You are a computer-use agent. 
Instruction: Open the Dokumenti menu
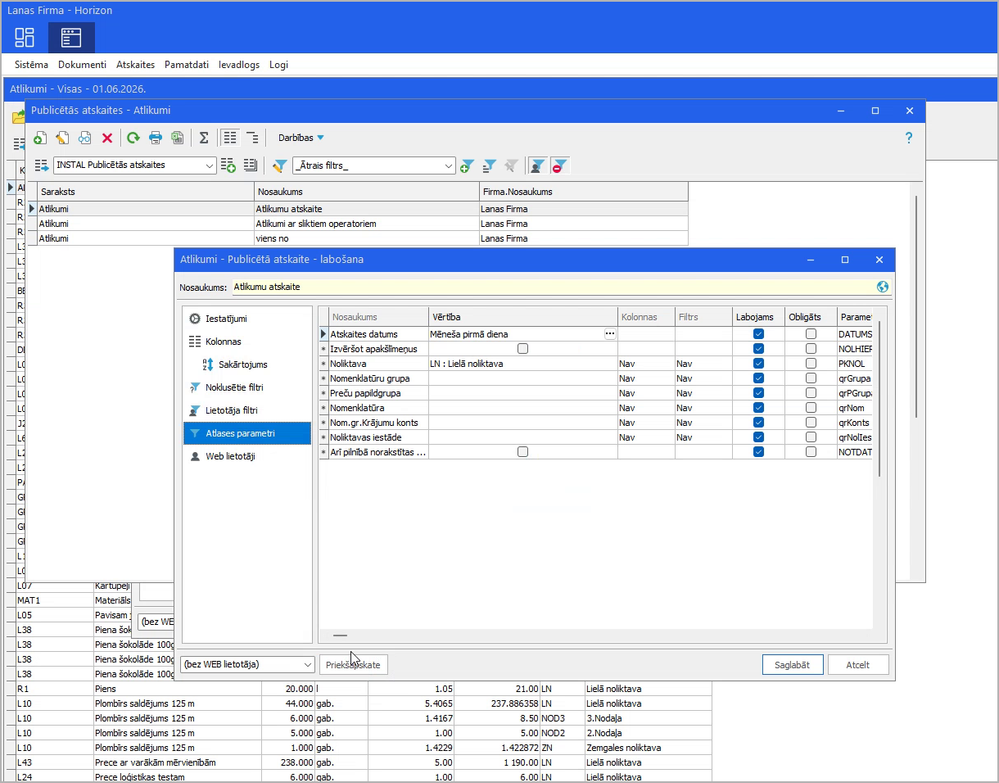[x=82, y=64]
